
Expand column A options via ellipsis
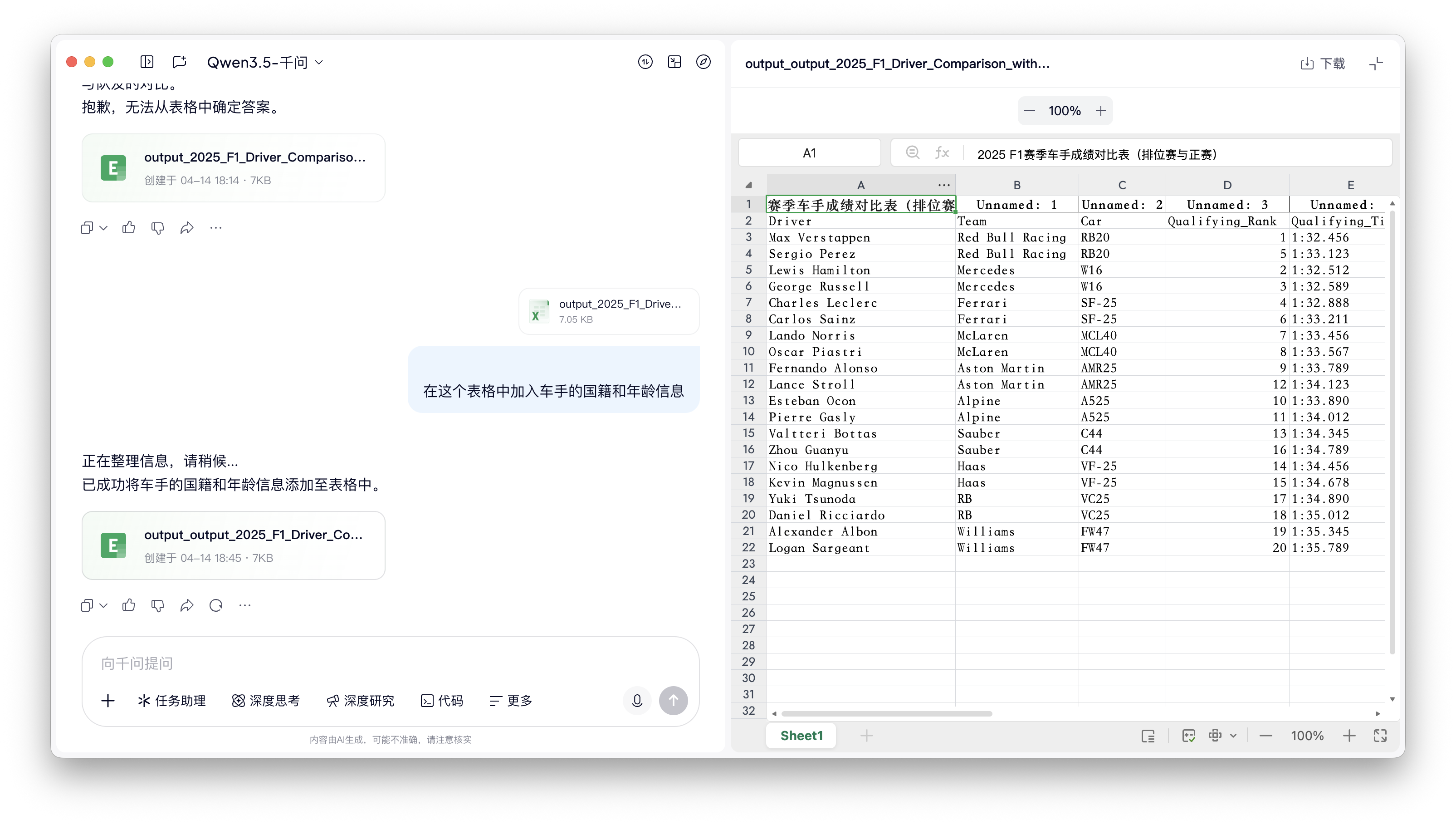pos(943,184)
